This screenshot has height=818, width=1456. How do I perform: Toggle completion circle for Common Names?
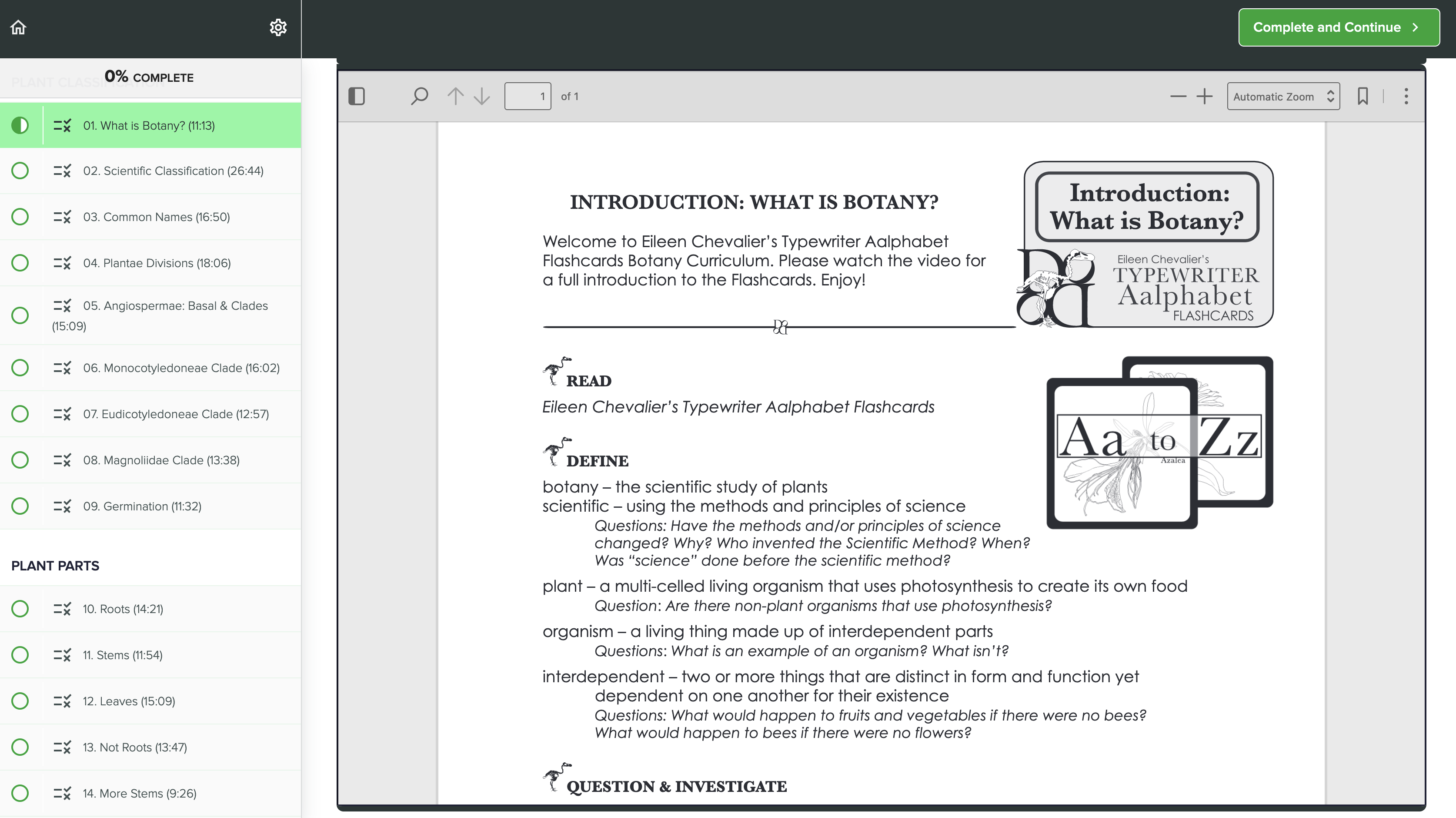click(x=20, y=217)
